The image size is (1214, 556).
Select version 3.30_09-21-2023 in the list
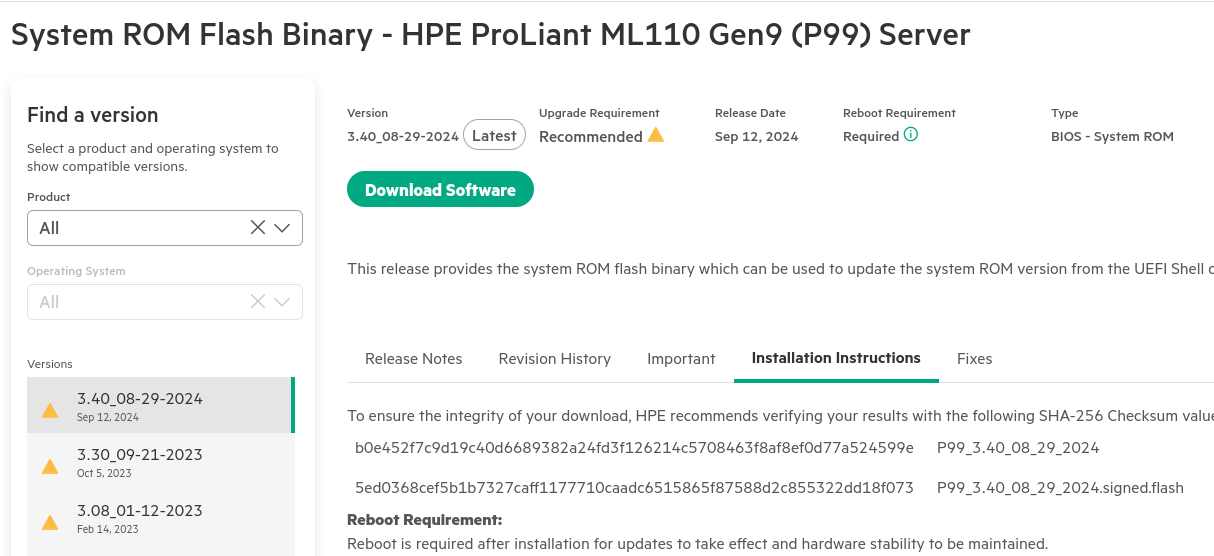[x=161, y=461]
